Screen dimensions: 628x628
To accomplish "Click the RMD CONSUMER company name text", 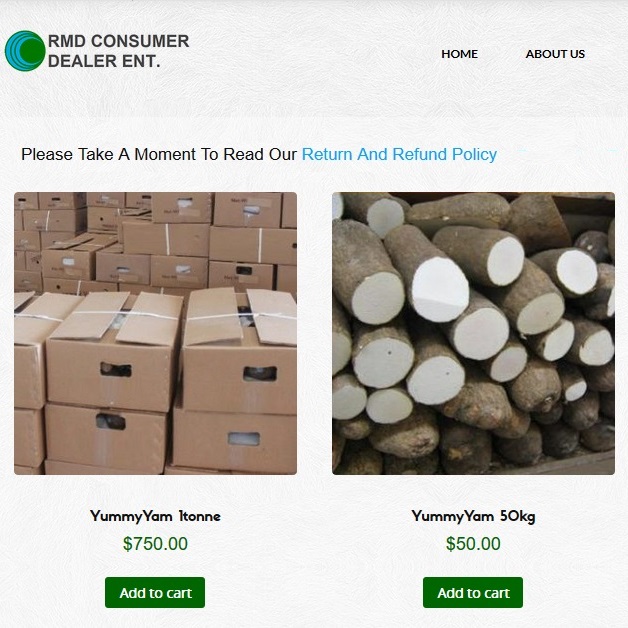I will pyautogui.click(x=119, y=41).
